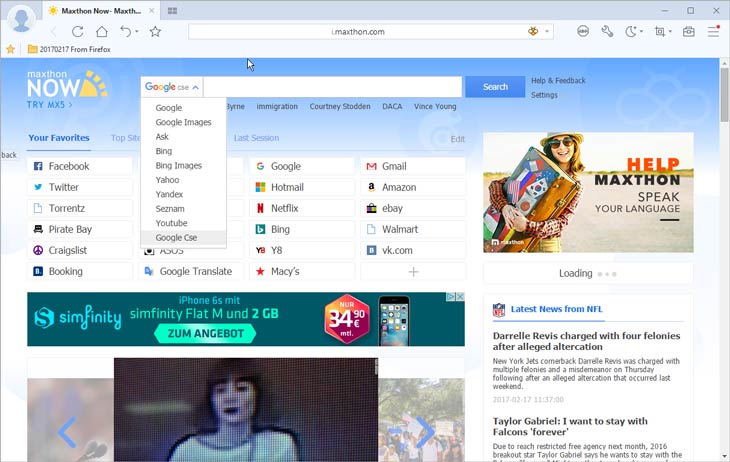The image size is (730, 462).
Task: Open the ABP ad blocker icon
Action: (x=583, y=32)
